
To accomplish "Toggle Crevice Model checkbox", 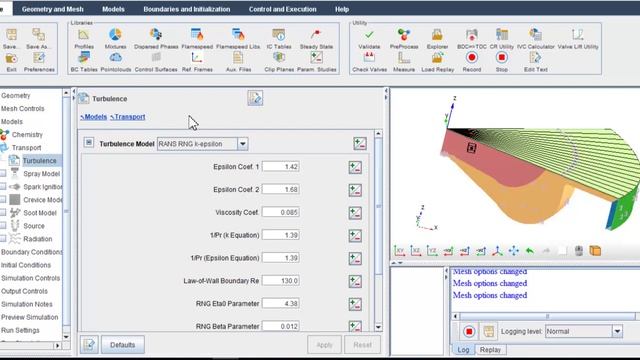I will click(3, 200).
